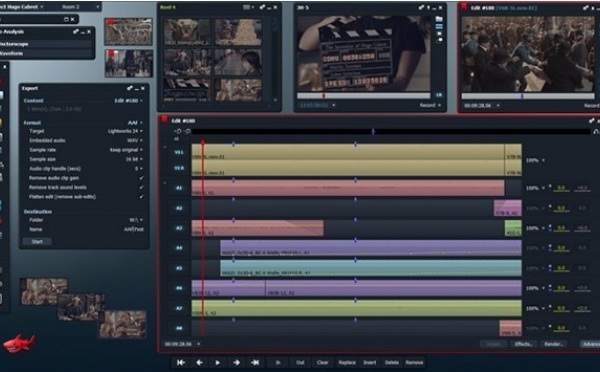Screen dimensions: 600x372
Task: Click the blue stripes icon beside clapperboard viewer
Action: coord(439,26)
